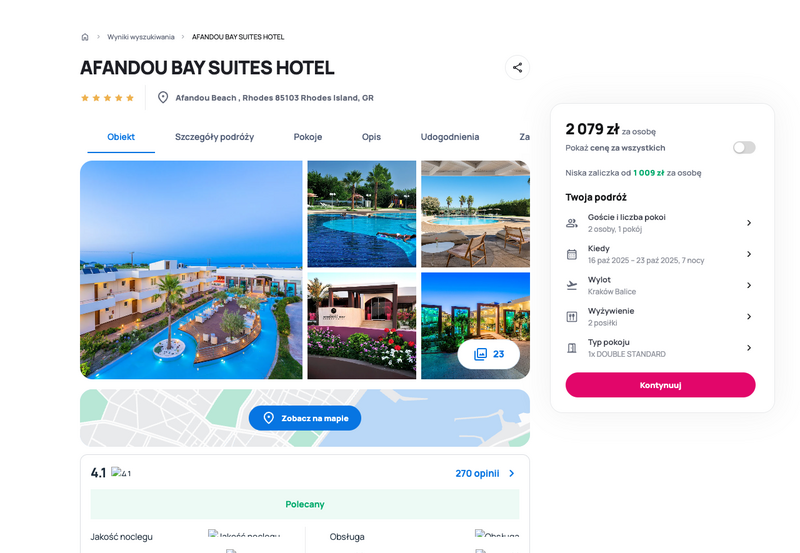The width and height of the screenshot is (800, 553).
Task: Click 'Zobacz na mapie' button
Action: coord(305,418)
